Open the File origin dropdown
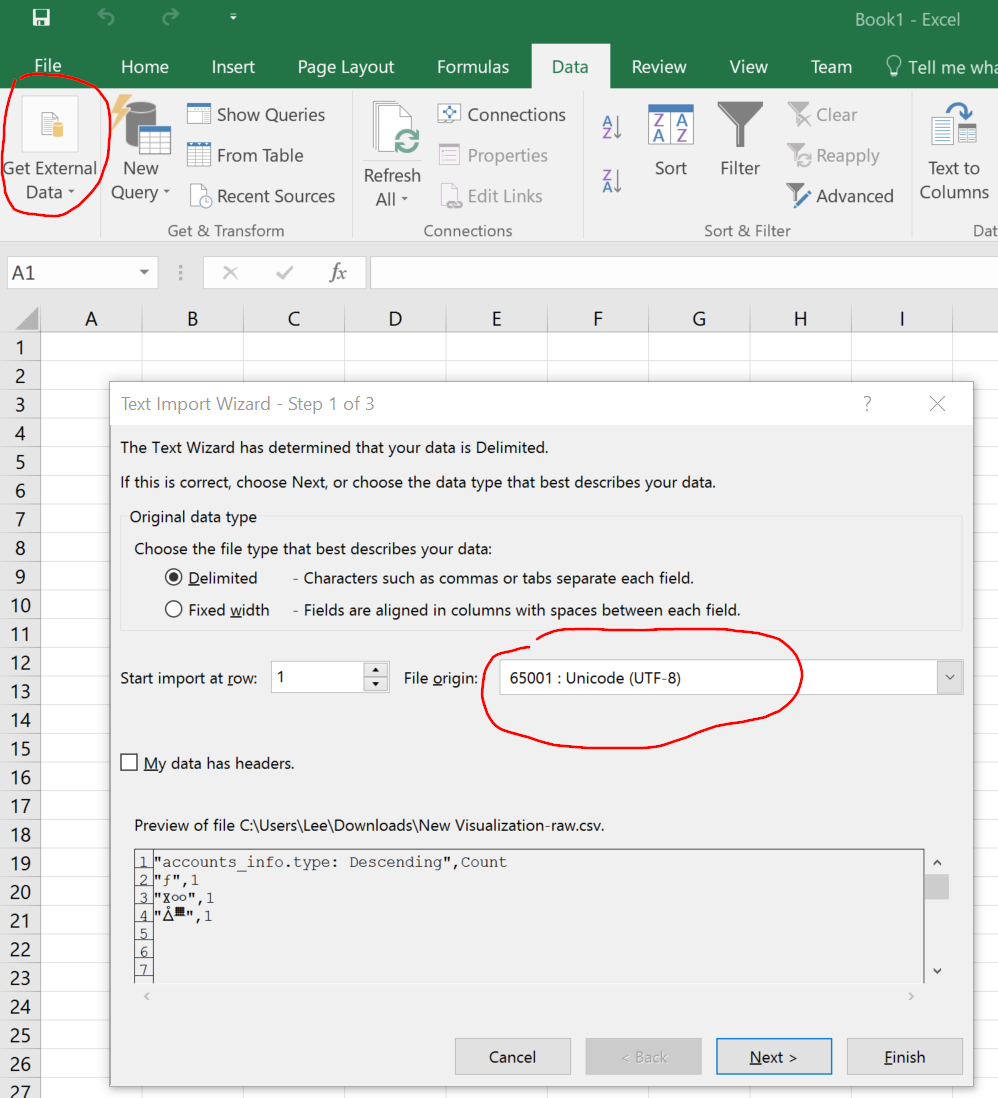This screenshot has height=1098, width=998. (x=950, y=677)
